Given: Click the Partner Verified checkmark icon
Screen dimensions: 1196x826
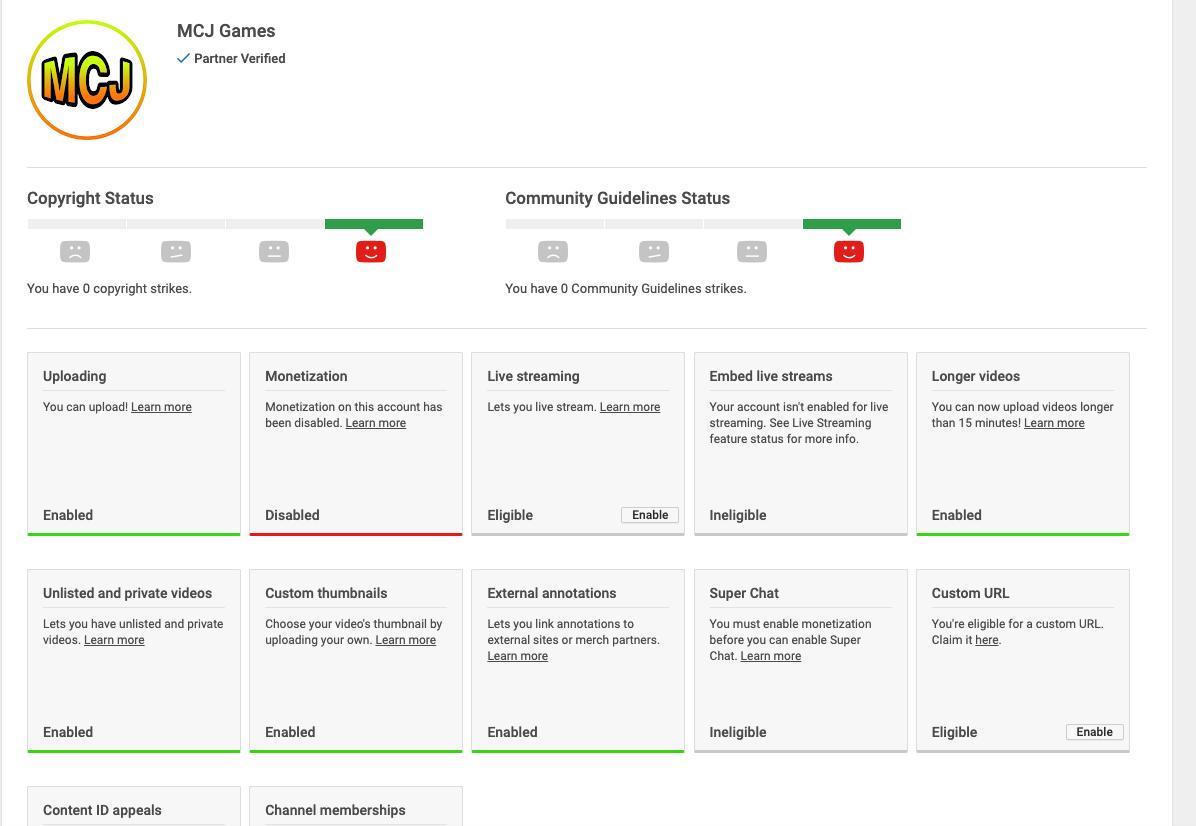Looking at the screenshot, I should 183,58.
